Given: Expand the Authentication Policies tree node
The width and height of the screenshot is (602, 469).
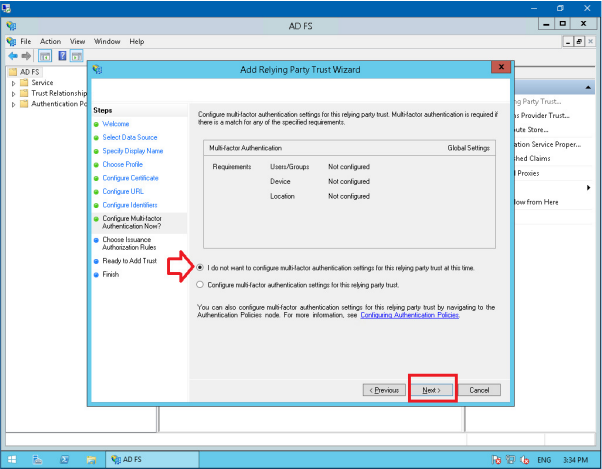Looking at the screenshot, I should coord(13,103).
